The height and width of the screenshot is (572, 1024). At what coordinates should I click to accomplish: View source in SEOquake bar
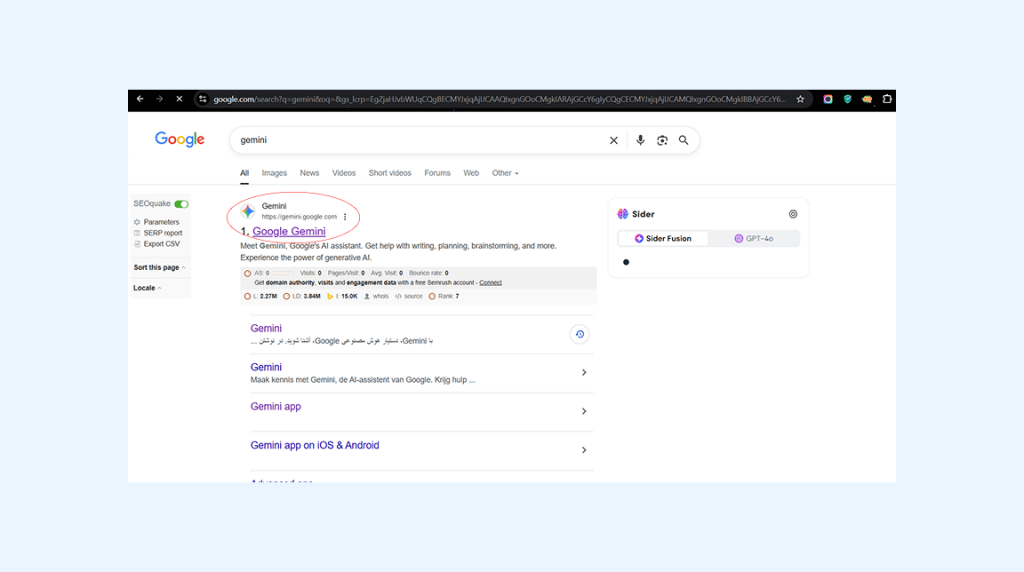[x=409, y=296]
